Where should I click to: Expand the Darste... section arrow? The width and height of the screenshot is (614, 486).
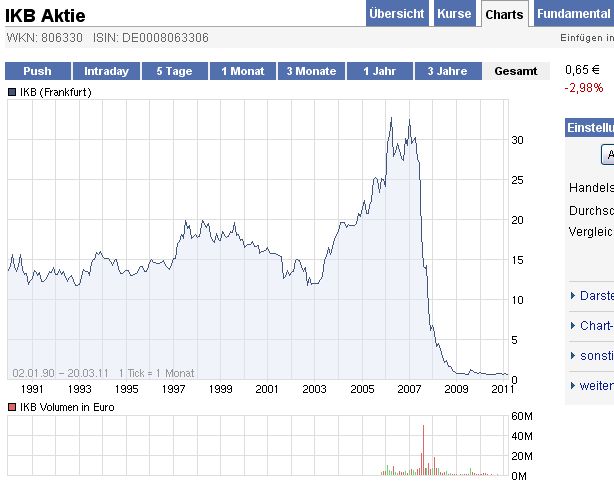tap(573, 296)
